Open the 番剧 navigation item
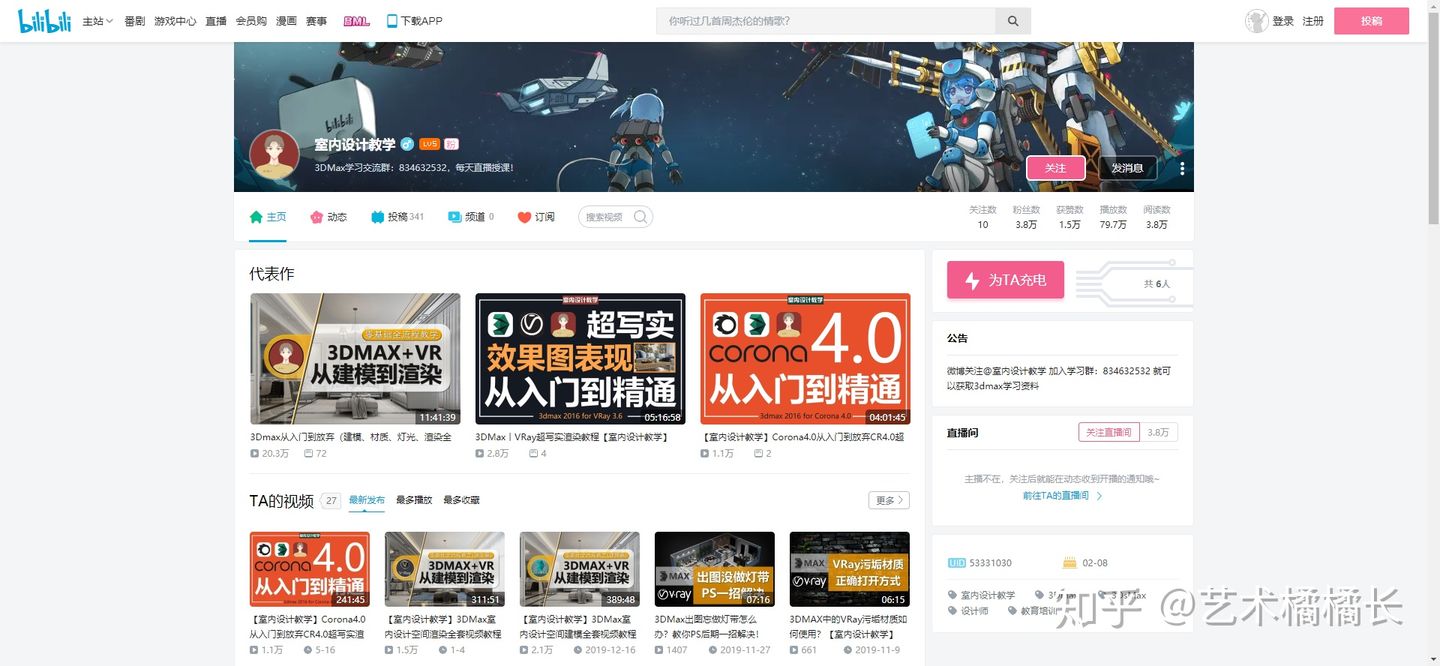 click(x=134, y=21)
